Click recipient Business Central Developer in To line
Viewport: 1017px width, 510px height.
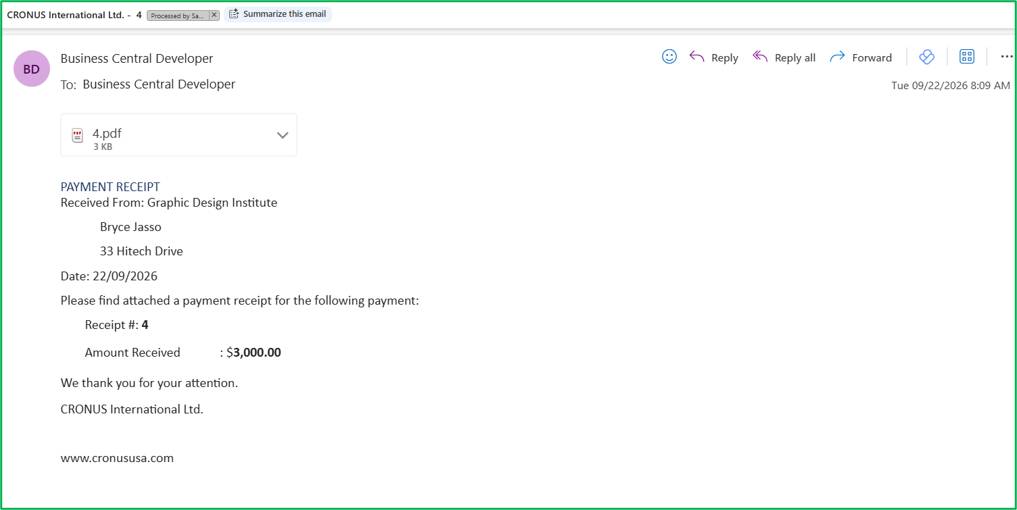[x=159, y=84]
